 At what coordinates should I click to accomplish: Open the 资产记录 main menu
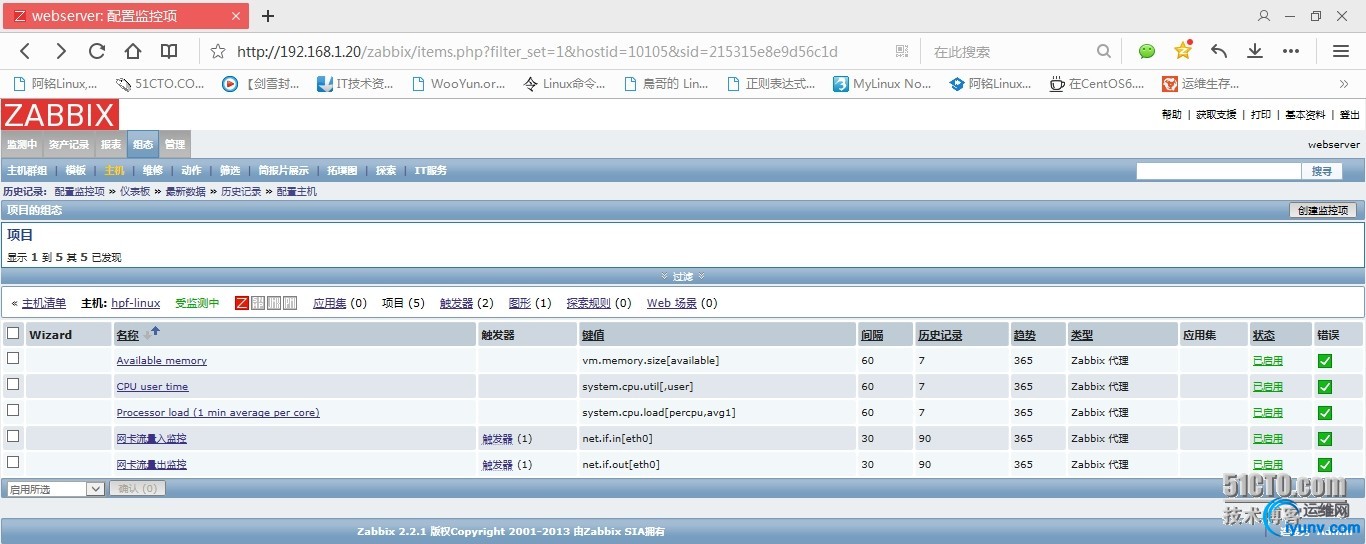tap(69, 144)
